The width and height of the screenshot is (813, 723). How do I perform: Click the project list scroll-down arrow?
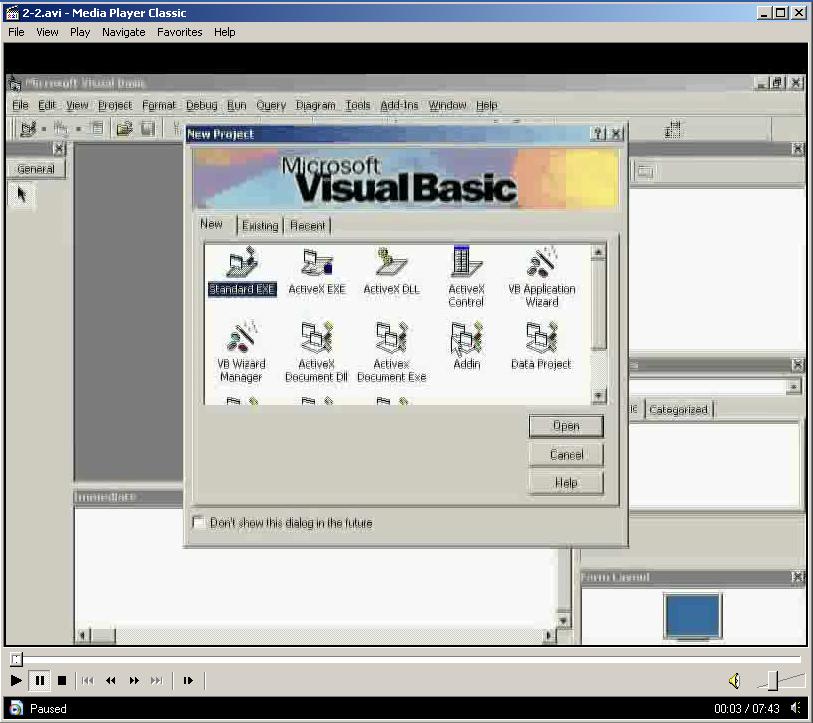(x=598, y=397)
